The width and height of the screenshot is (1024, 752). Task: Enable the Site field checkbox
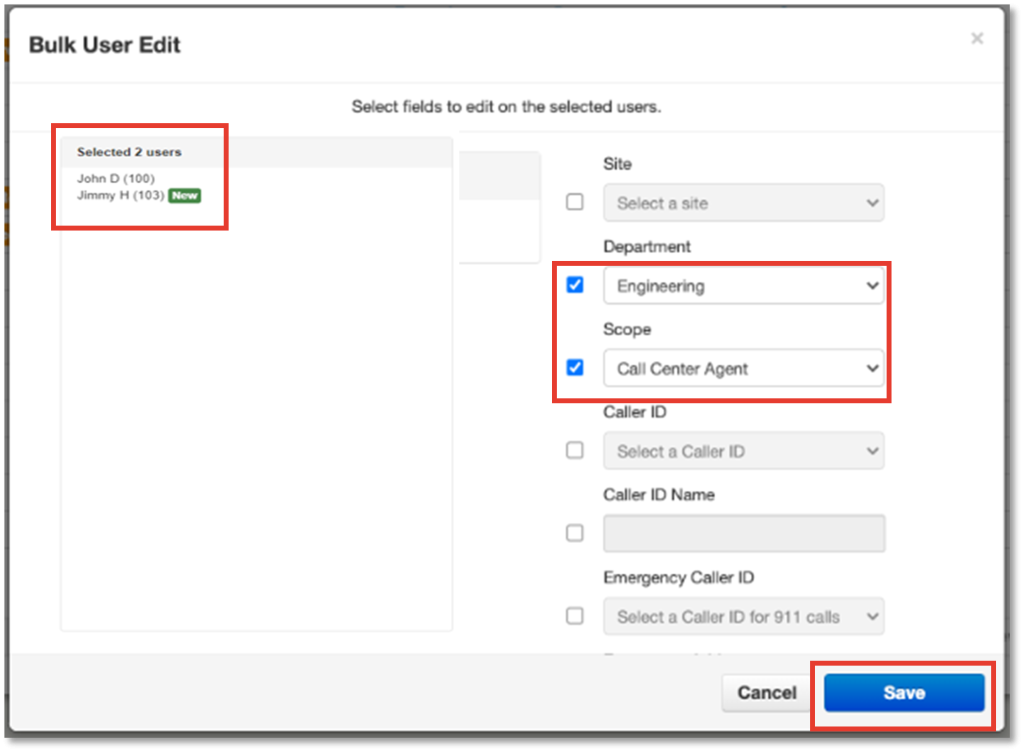(575, 202)
